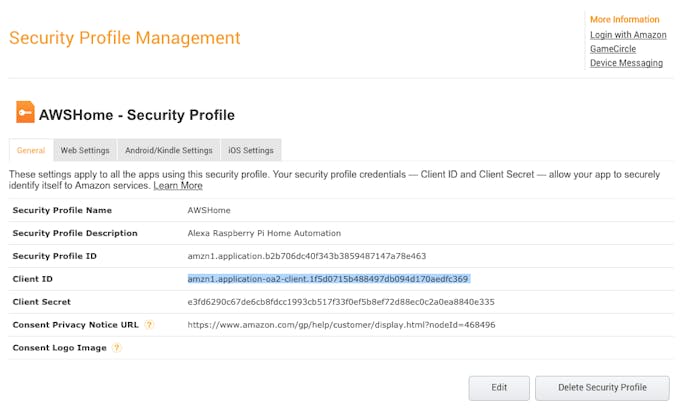The height and width of the screenshot is (409, 680).
Task: Open the Android/Kindle Settings tab
Action: [169, 151]
